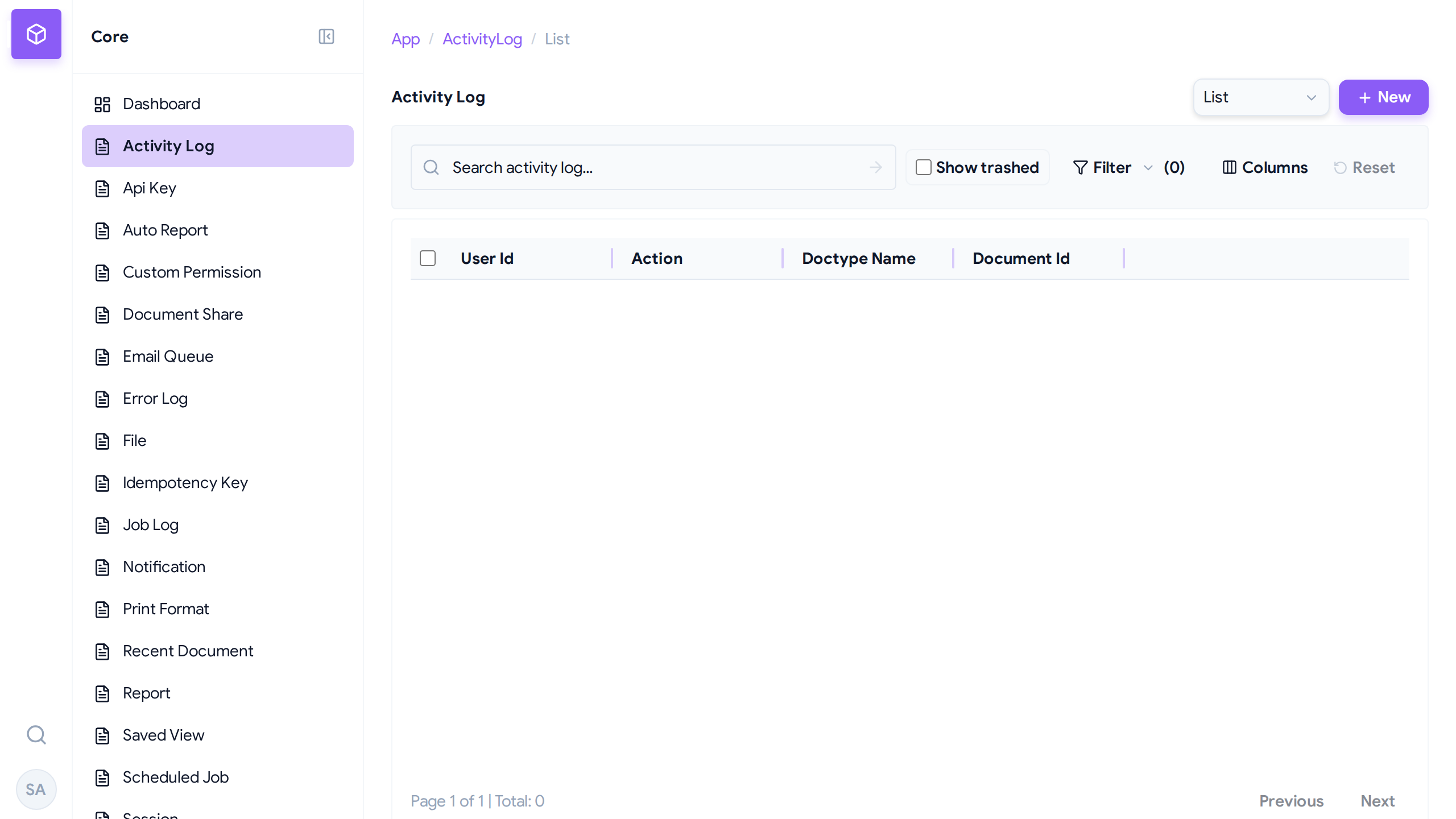The image size is (1456, 819).
Task: Click the App breadcrumb link
Action: (x=406, y=39)
